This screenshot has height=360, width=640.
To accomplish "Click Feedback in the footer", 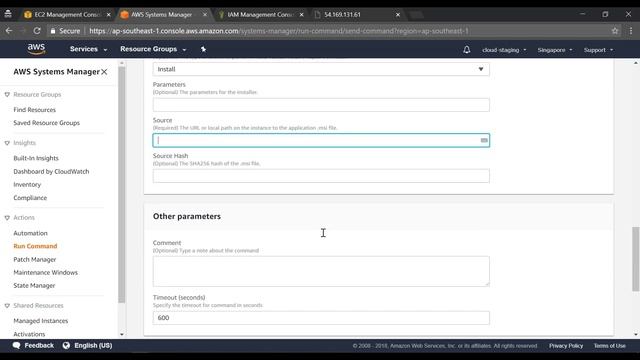I will tap(39, 345).
